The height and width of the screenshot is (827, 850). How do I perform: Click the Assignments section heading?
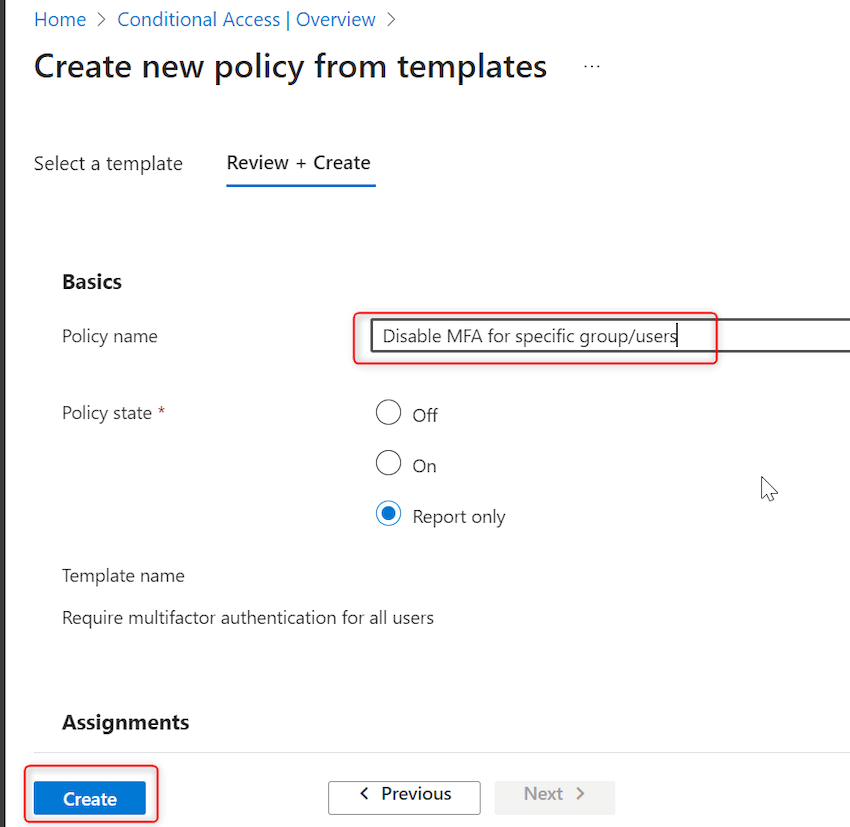125,722
